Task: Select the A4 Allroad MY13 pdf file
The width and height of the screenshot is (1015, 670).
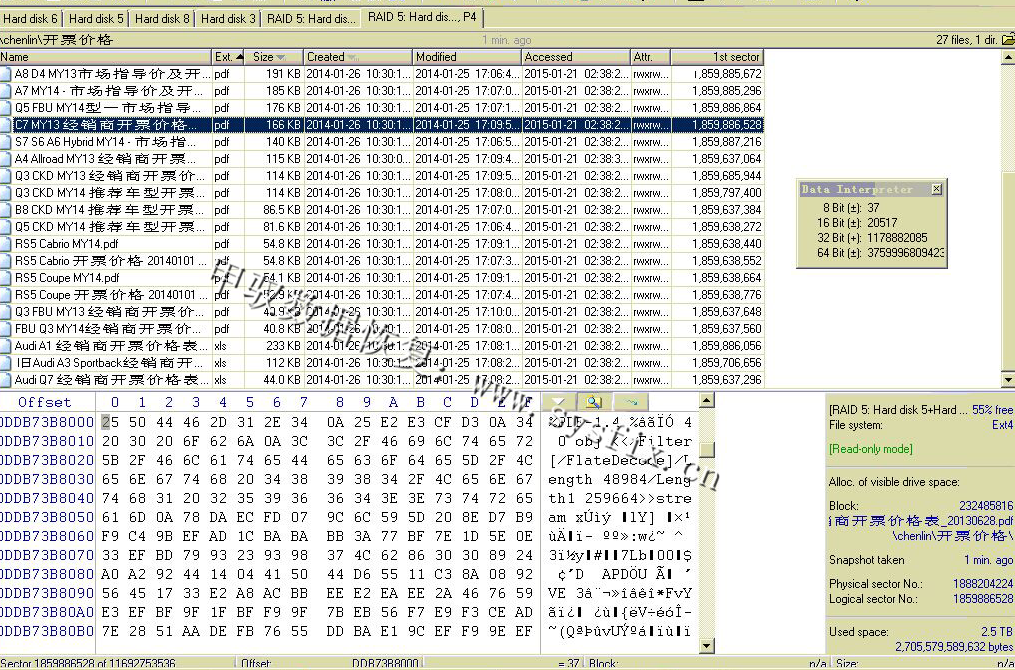Action: (x=382, y=159)
